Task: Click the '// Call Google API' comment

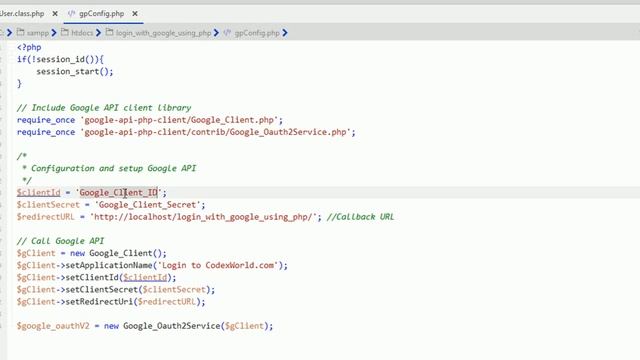Action: [x=60, y=241]
